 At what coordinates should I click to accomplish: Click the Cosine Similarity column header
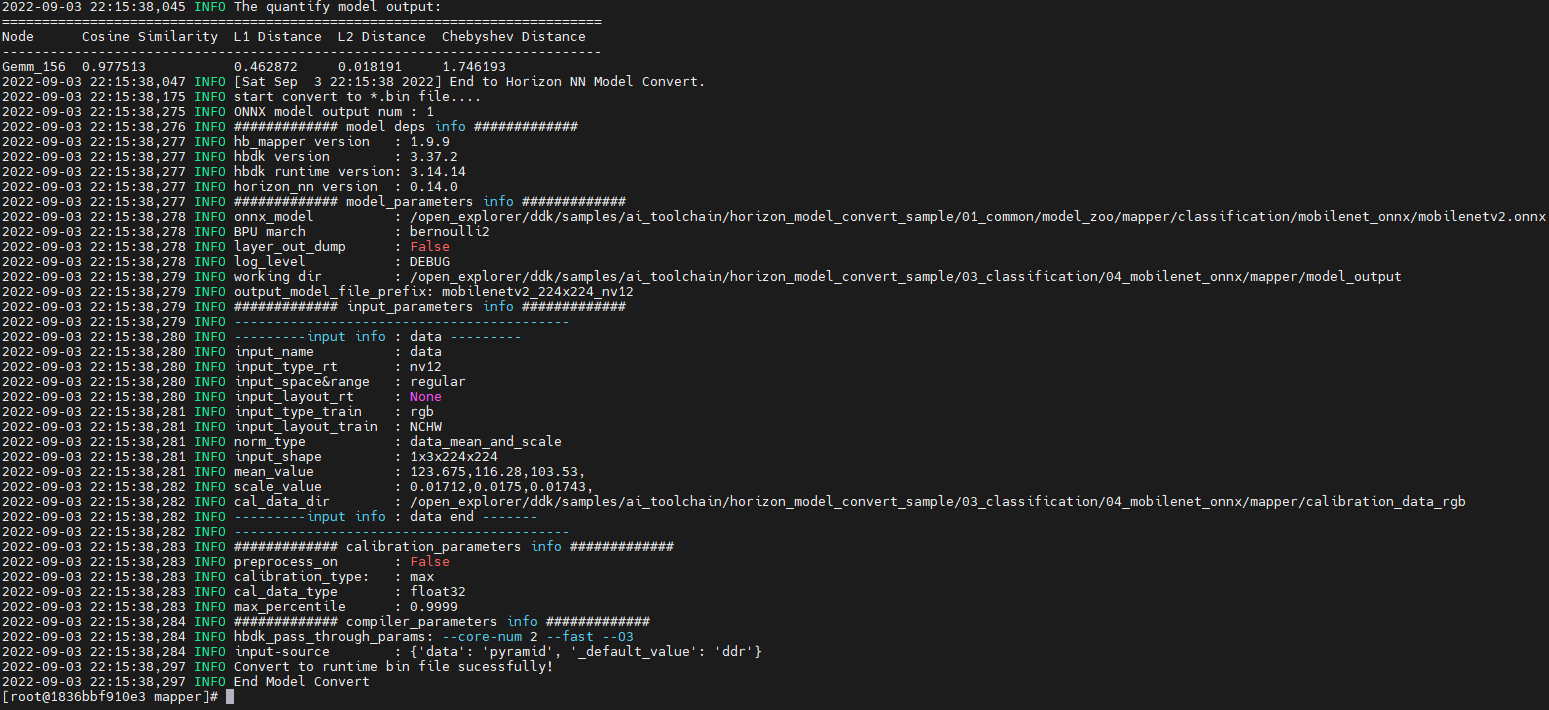pos(150,37)
